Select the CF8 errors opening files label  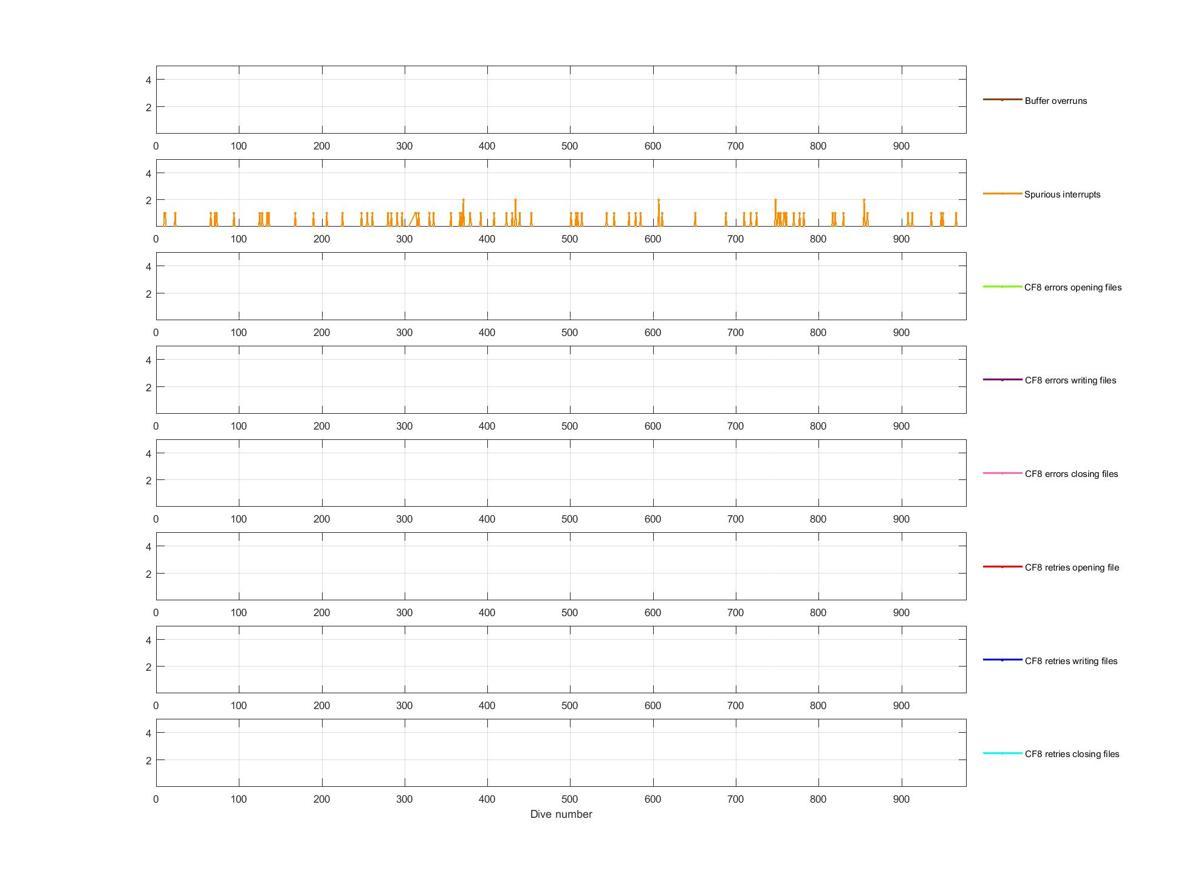click(x=1073, y=287)
